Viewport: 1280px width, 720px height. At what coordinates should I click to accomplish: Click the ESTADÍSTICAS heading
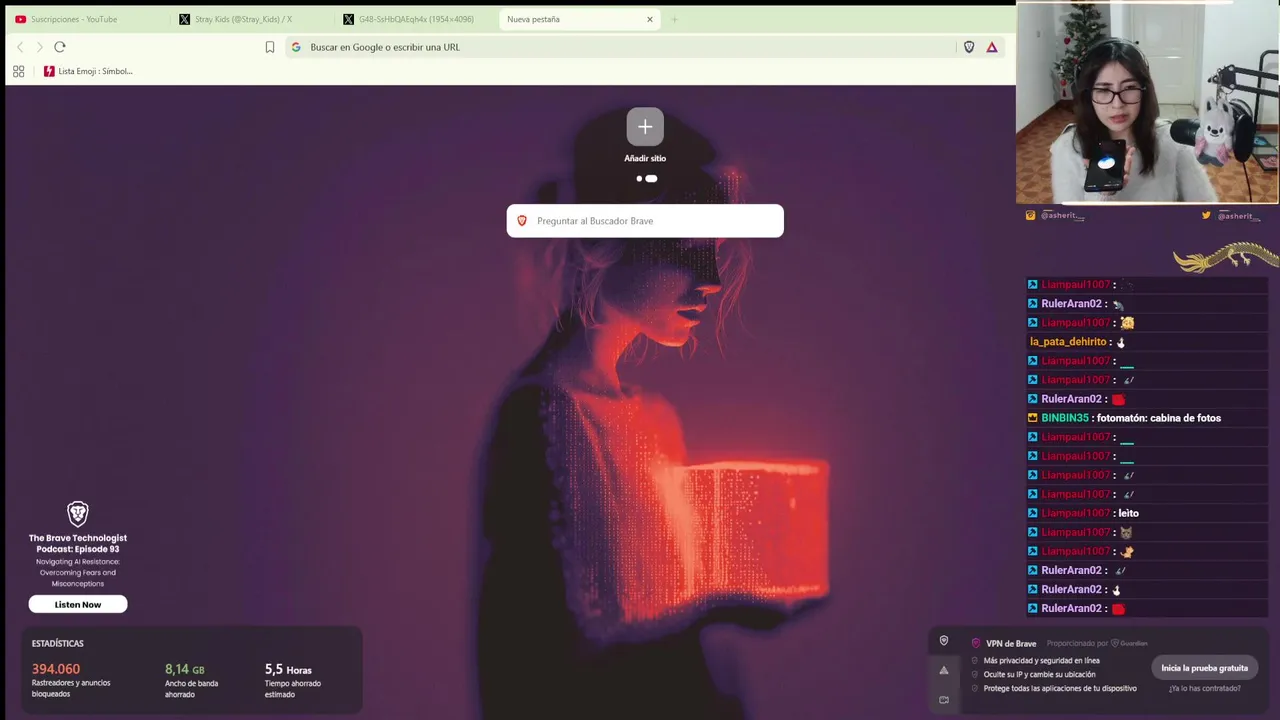58,643
